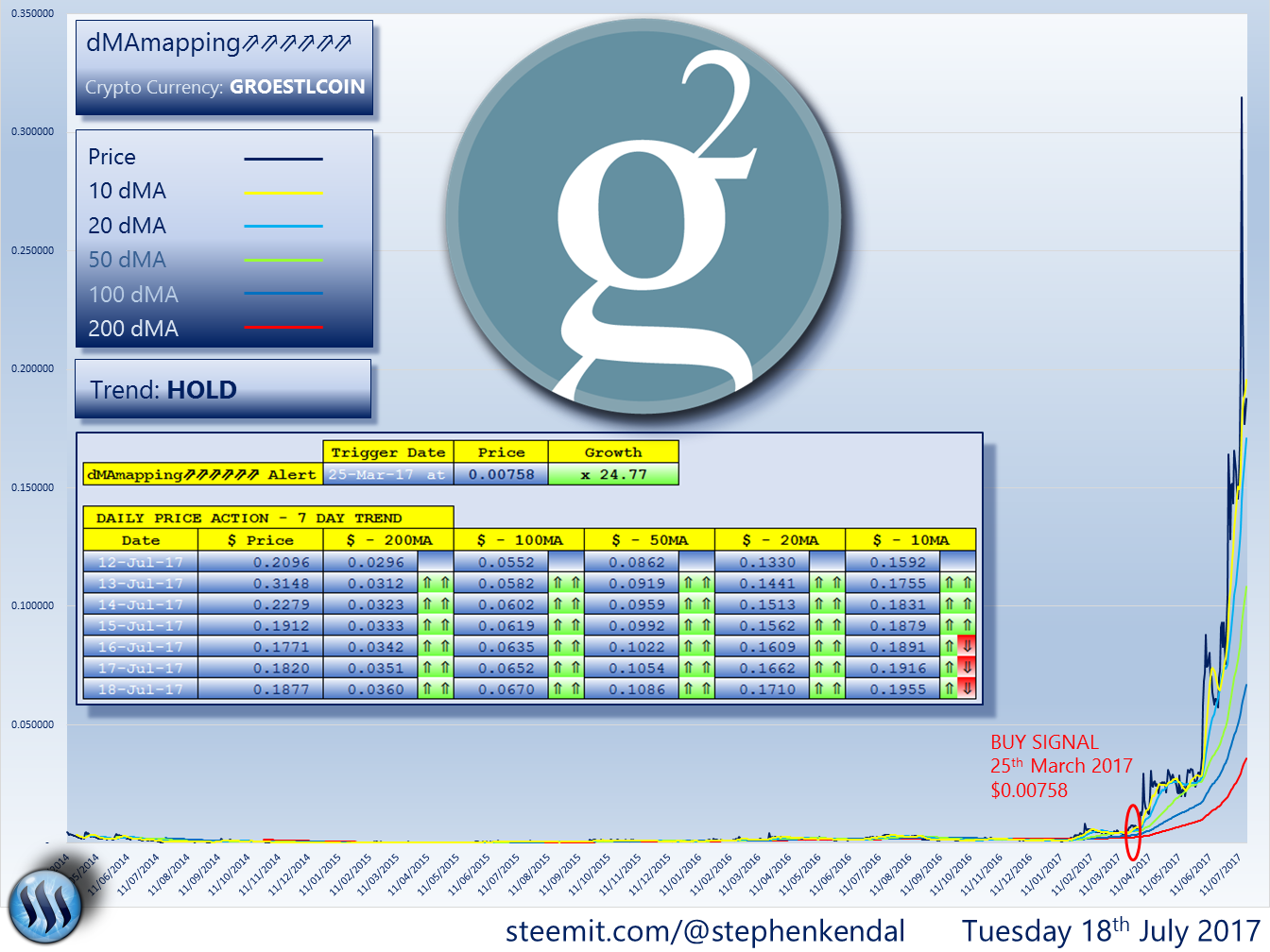Click green arrows beside 0.0323 200MA value

tap(436, 604)
